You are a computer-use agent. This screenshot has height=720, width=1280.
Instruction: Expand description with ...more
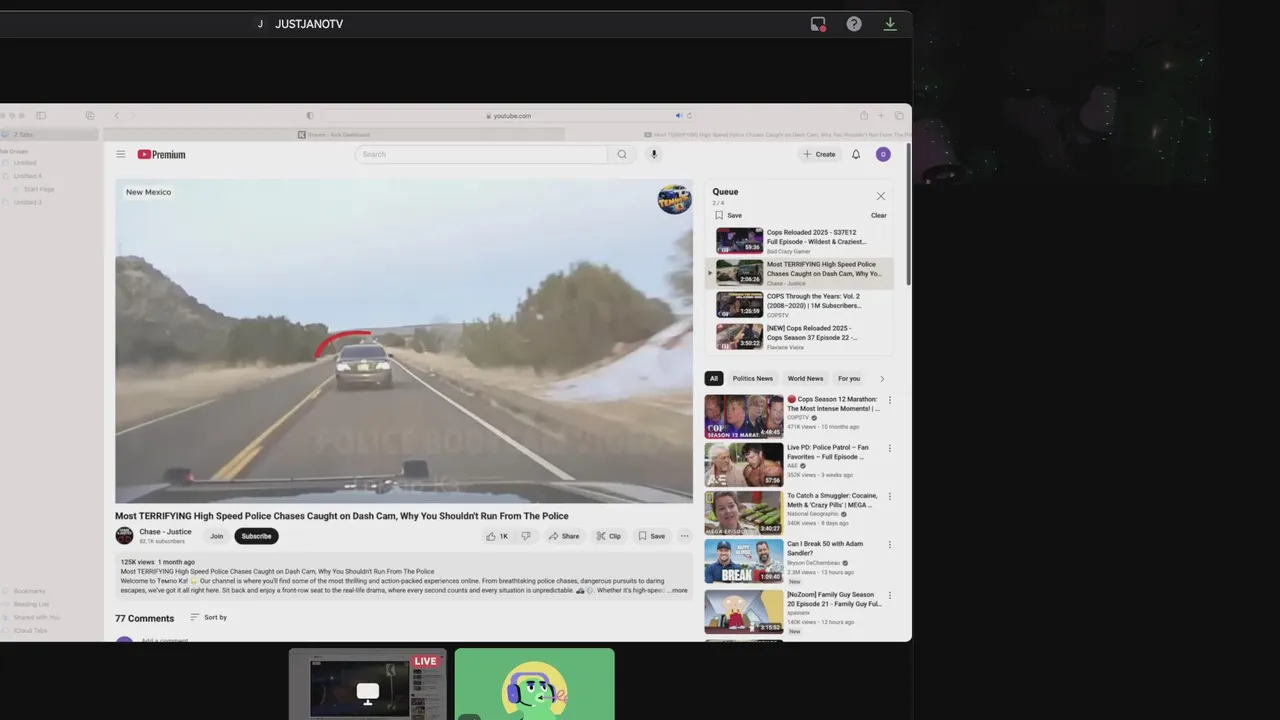(x=678, y=590)
